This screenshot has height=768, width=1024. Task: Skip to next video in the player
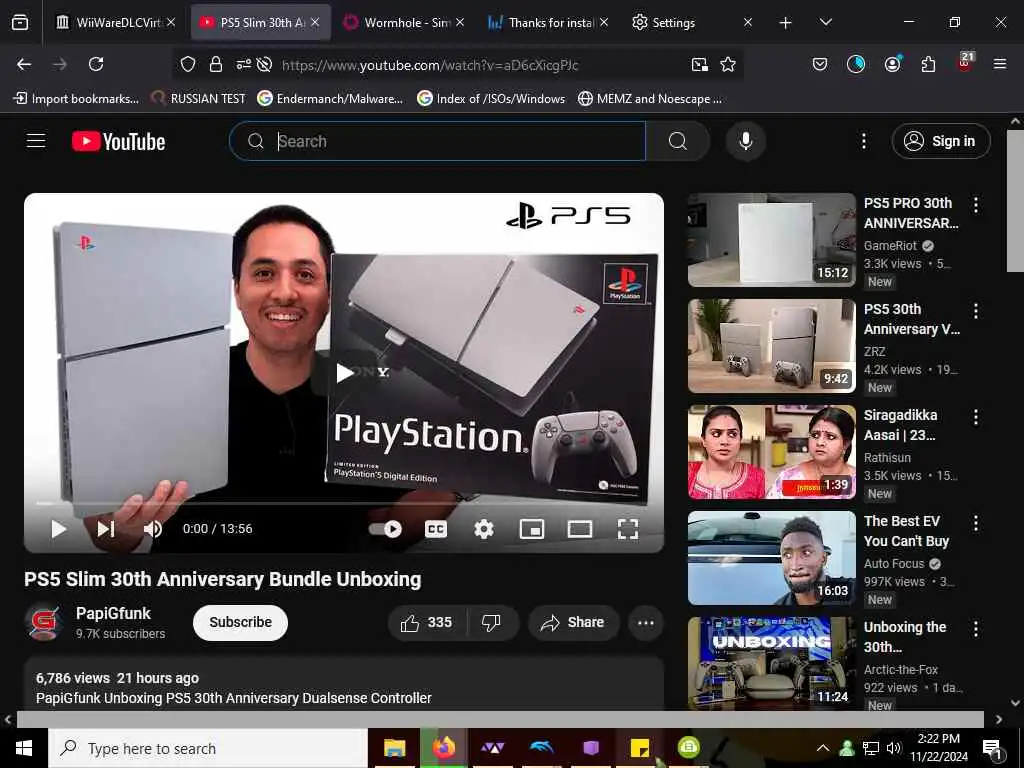pos(106,529)
